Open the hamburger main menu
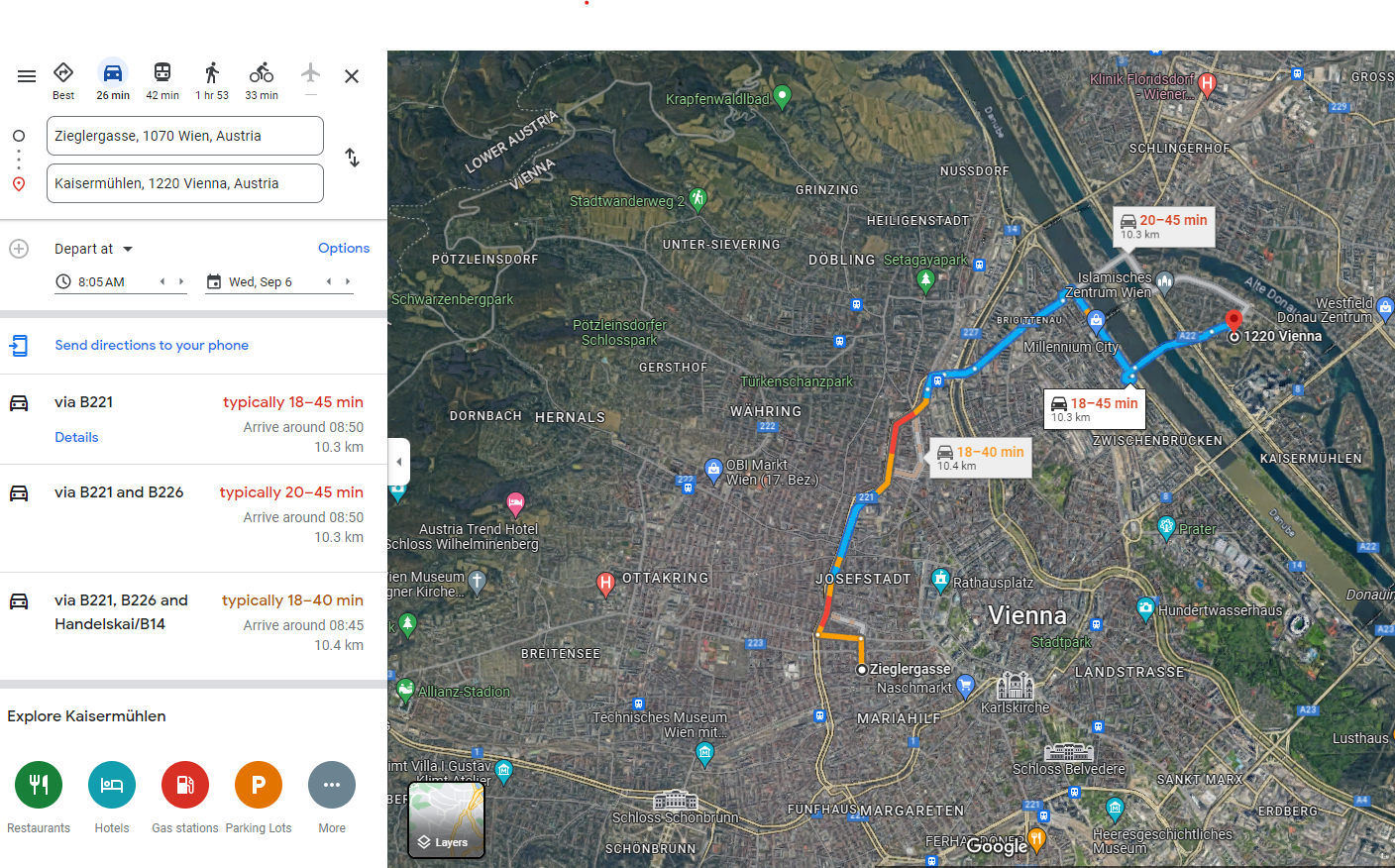The image size is (1395, 868). point(27,76)
